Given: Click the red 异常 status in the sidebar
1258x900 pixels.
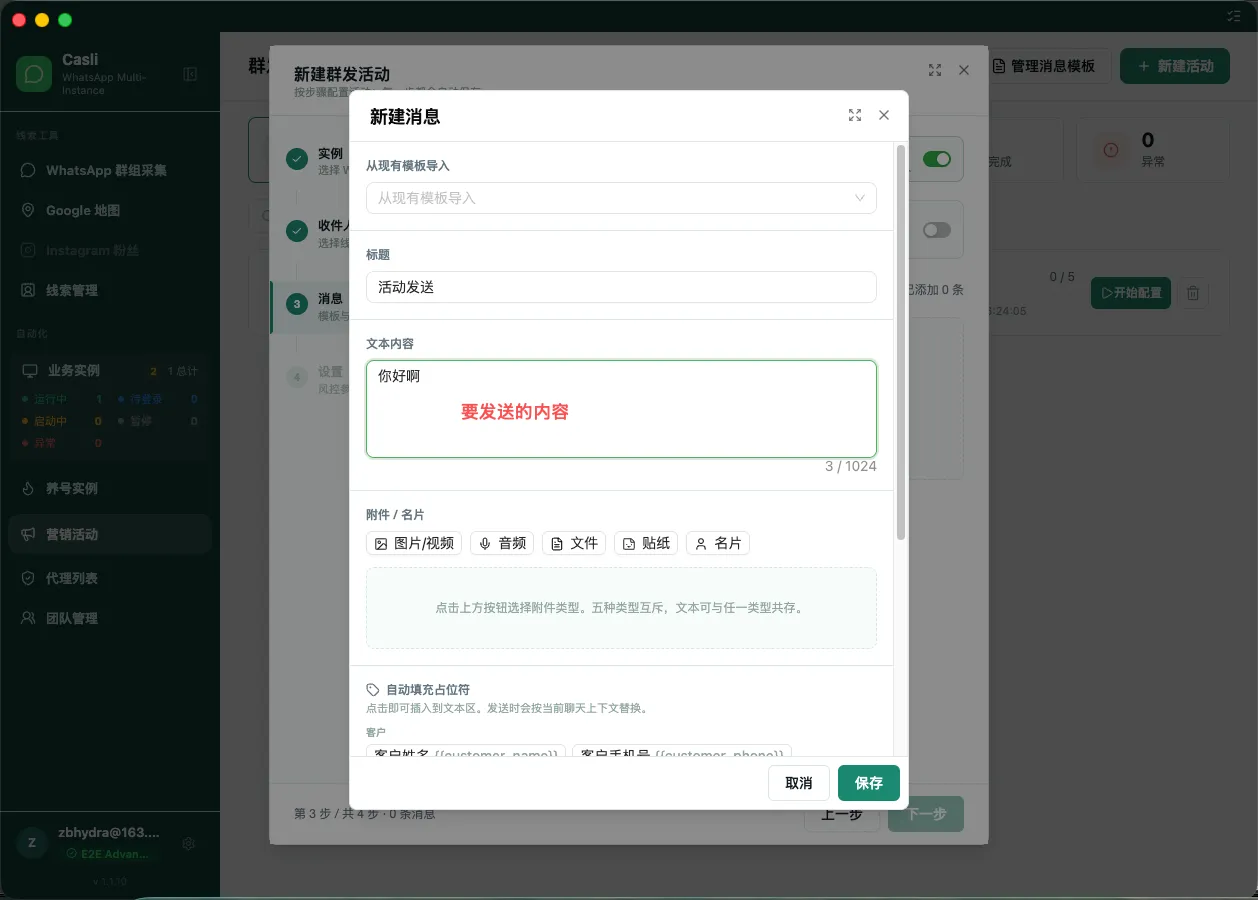Looking at the screenshot, I should click(62, 443).
